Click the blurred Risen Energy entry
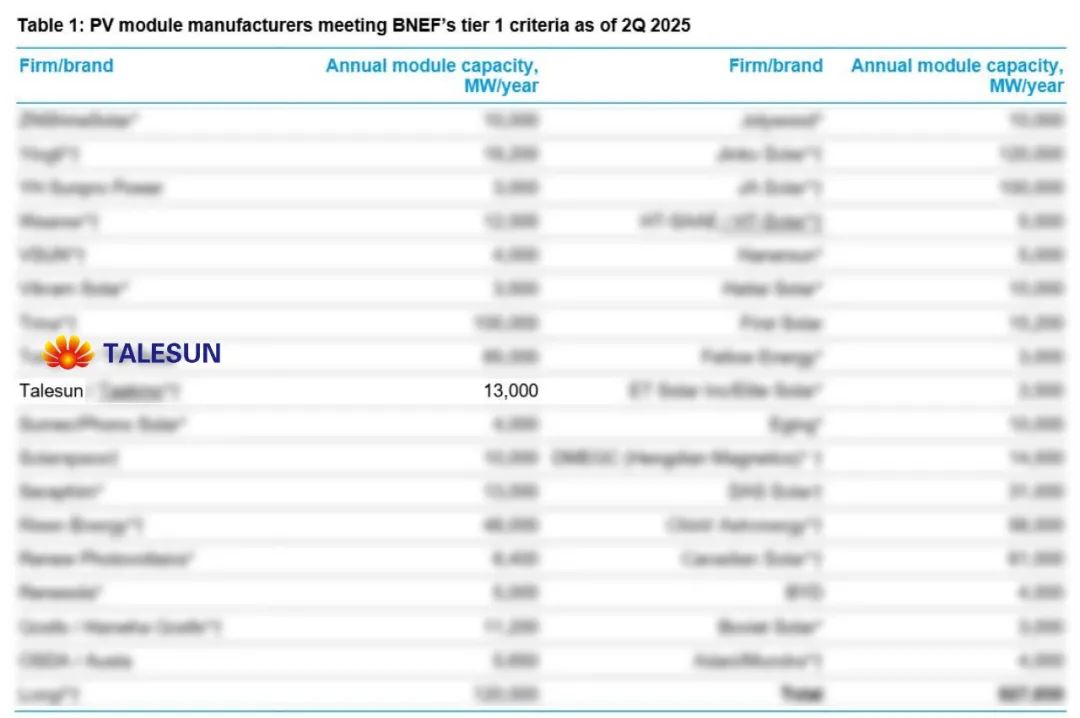The width and height of the screenshot is (1080, 718). pyautogui.click(x=82, y=525)
